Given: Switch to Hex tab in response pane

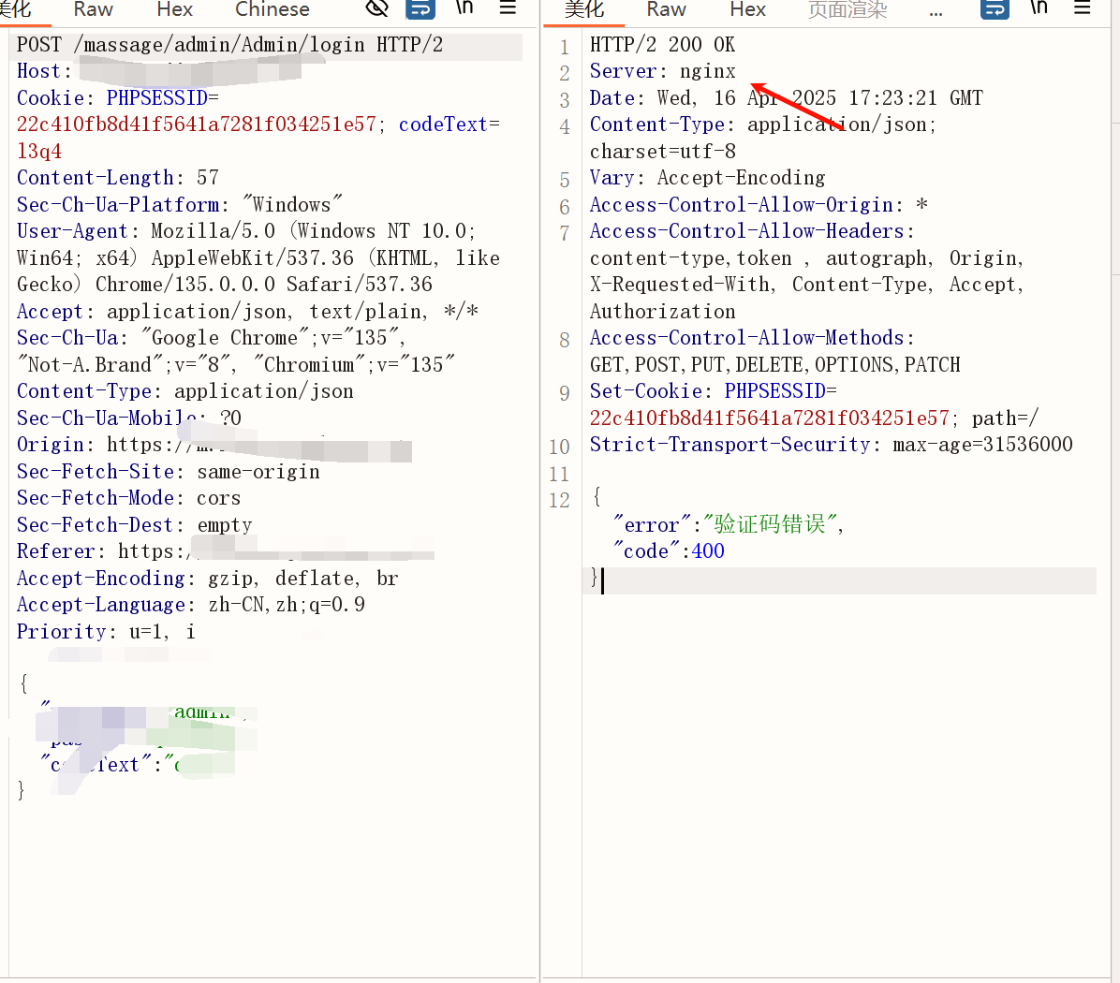Looking at the screenshot, I should pos(747,9).
